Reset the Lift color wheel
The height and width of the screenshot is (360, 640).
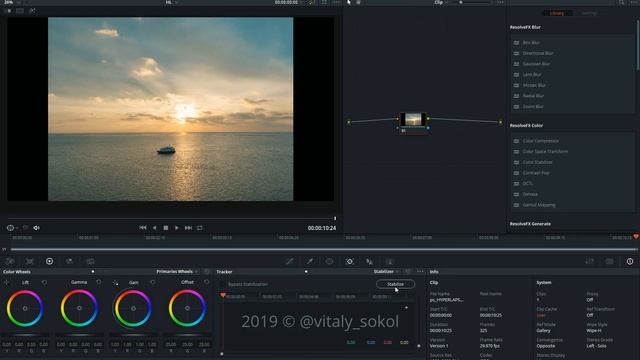44,282
